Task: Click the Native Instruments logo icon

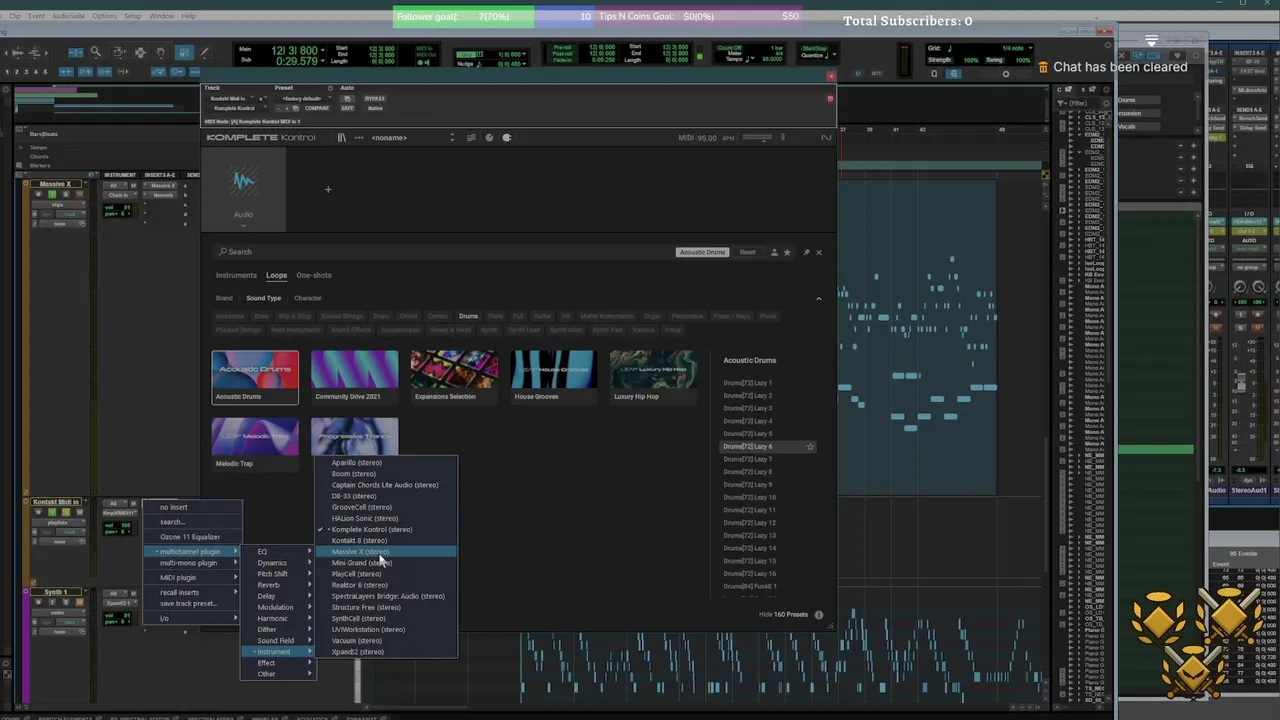Action: point(826,138)
